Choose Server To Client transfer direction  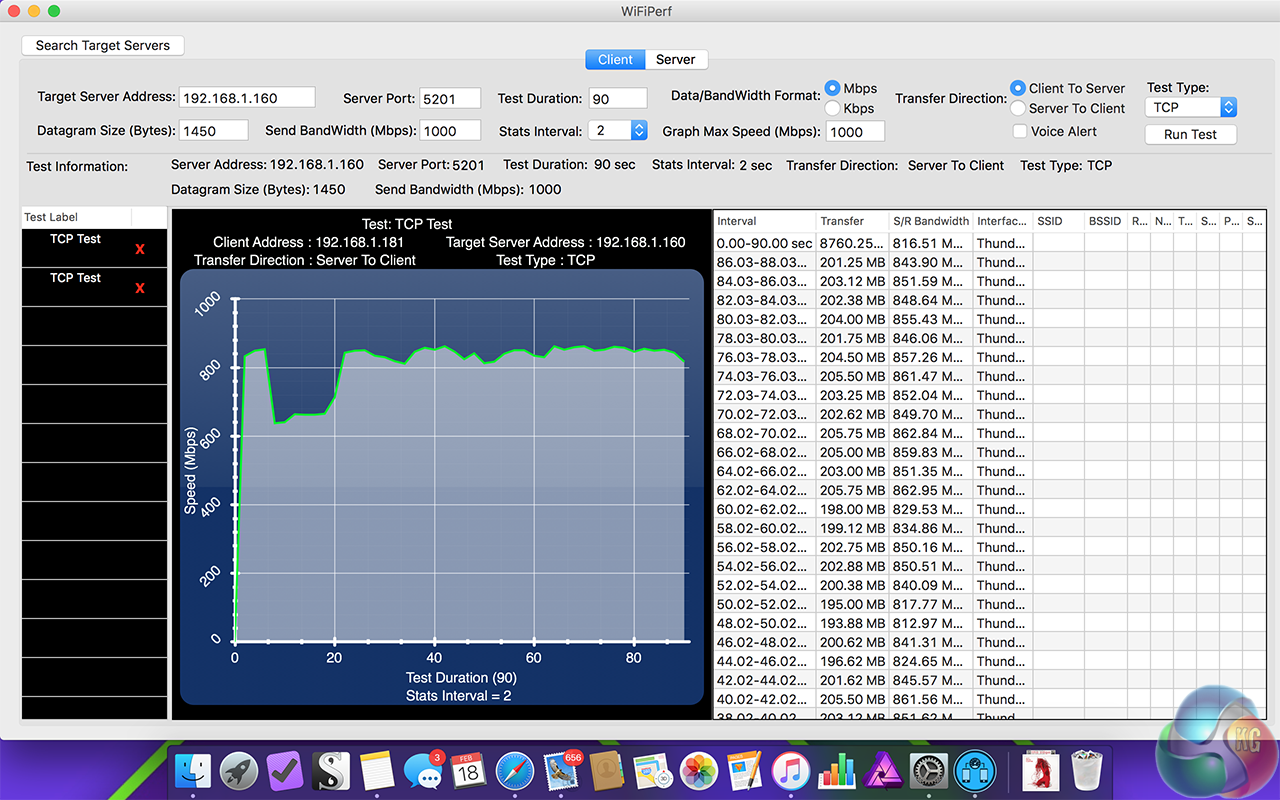(x=1018, y=108)
